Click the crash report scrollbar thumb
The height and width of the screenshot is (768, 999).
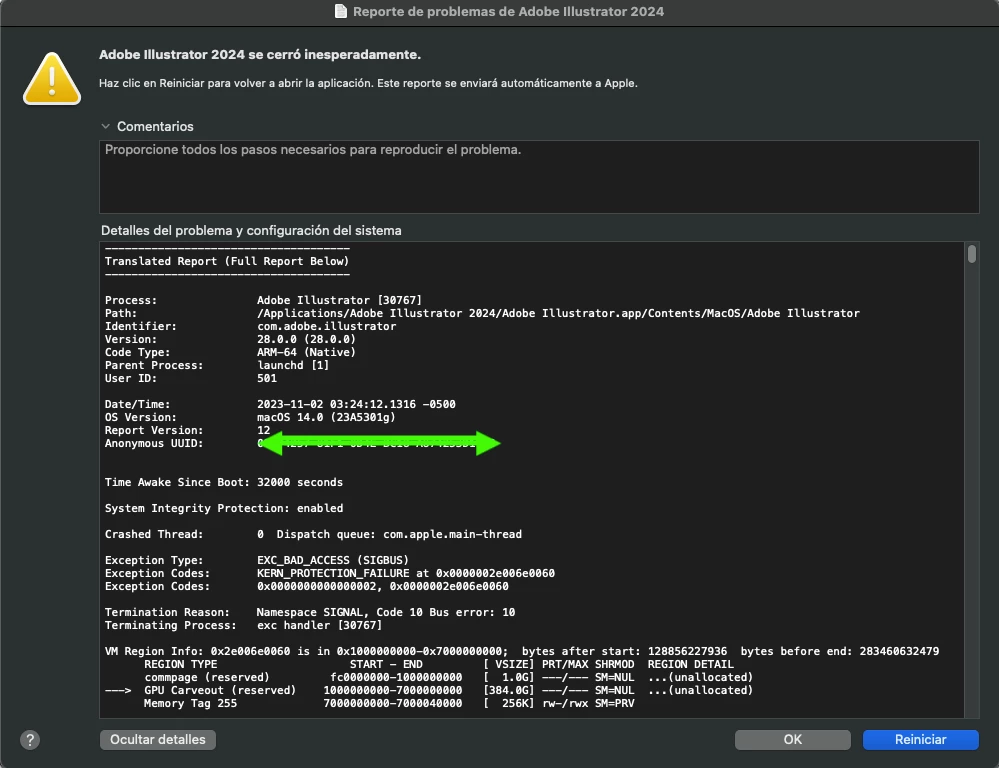972,254
